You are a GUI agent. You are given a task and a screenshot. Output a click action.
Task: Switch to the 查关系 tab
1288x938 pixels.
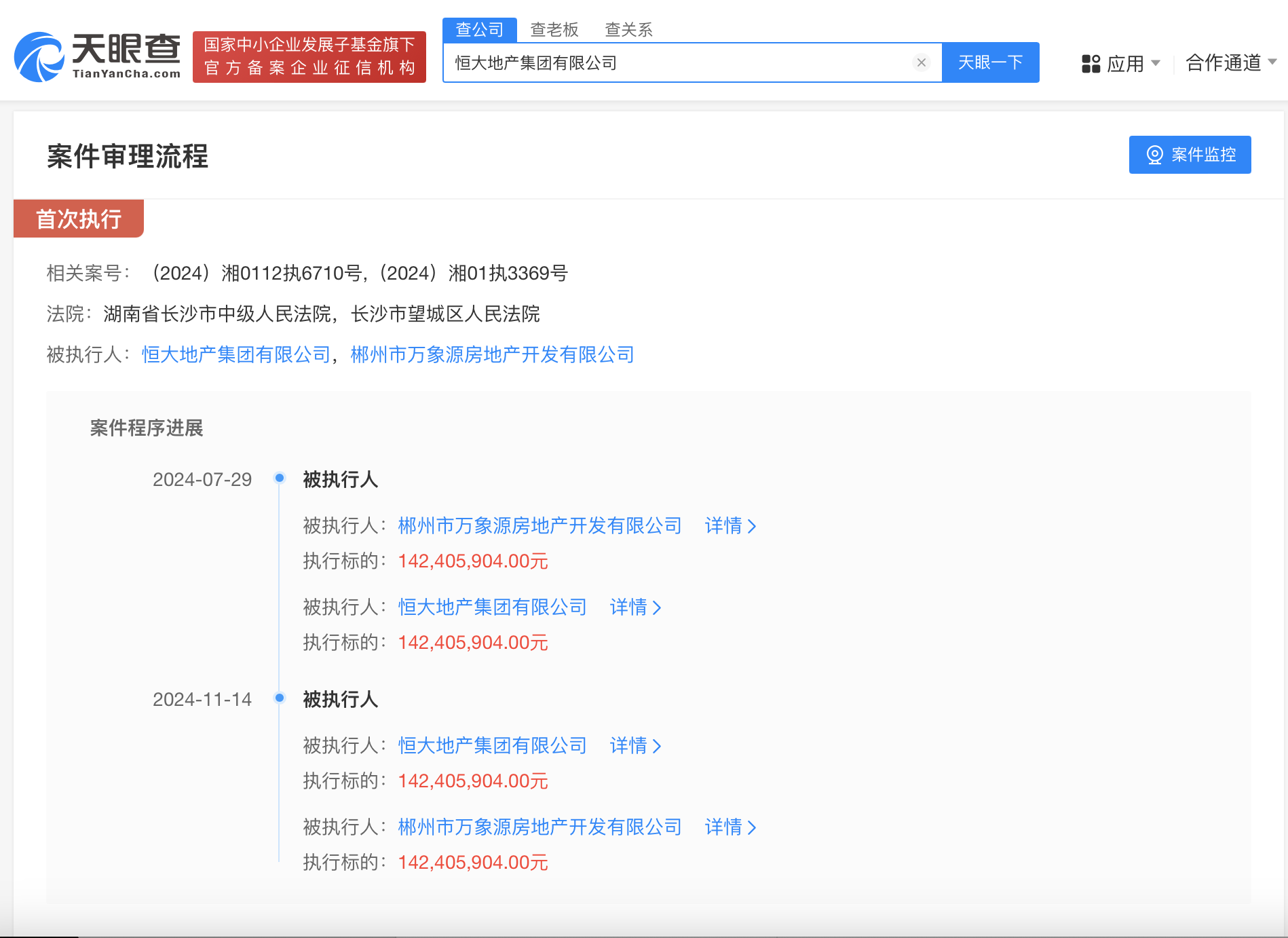(x=628, y=30)
